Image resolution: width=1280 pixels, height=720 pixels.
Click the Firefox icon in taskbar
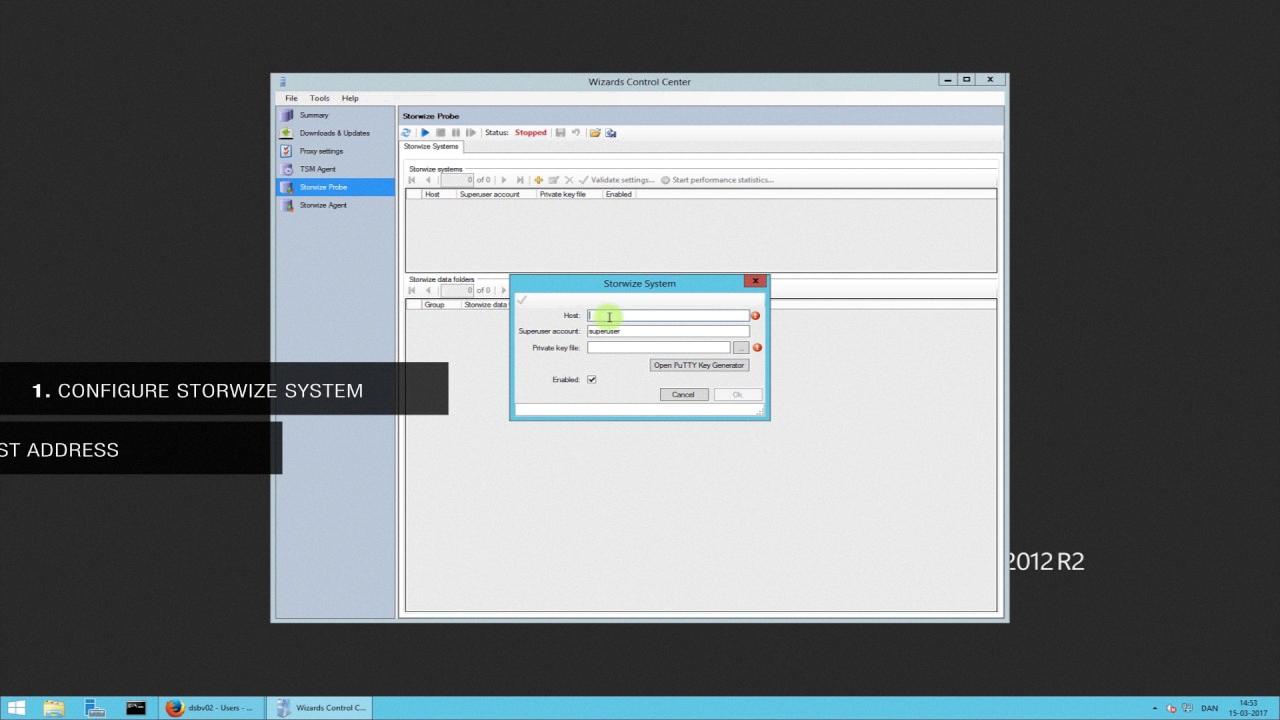click(175, 708)
